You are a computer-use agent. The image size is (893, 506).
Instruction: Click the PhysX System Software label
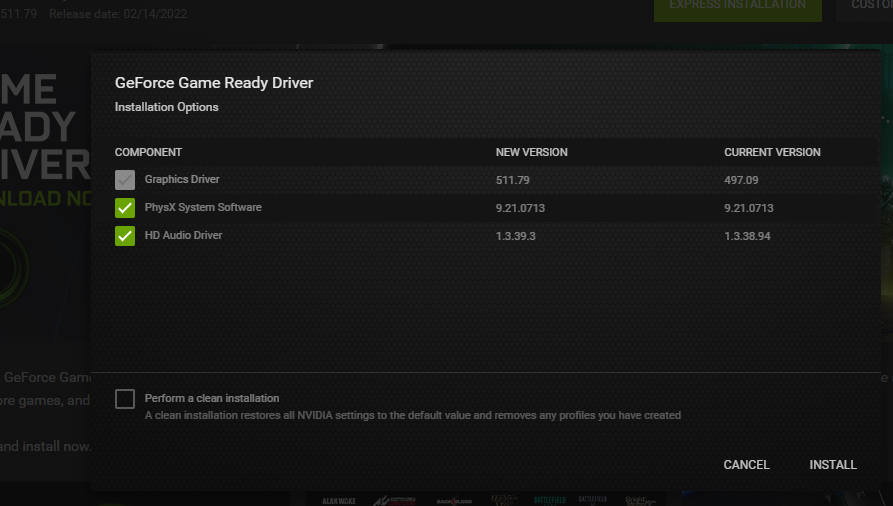[203, 207]
